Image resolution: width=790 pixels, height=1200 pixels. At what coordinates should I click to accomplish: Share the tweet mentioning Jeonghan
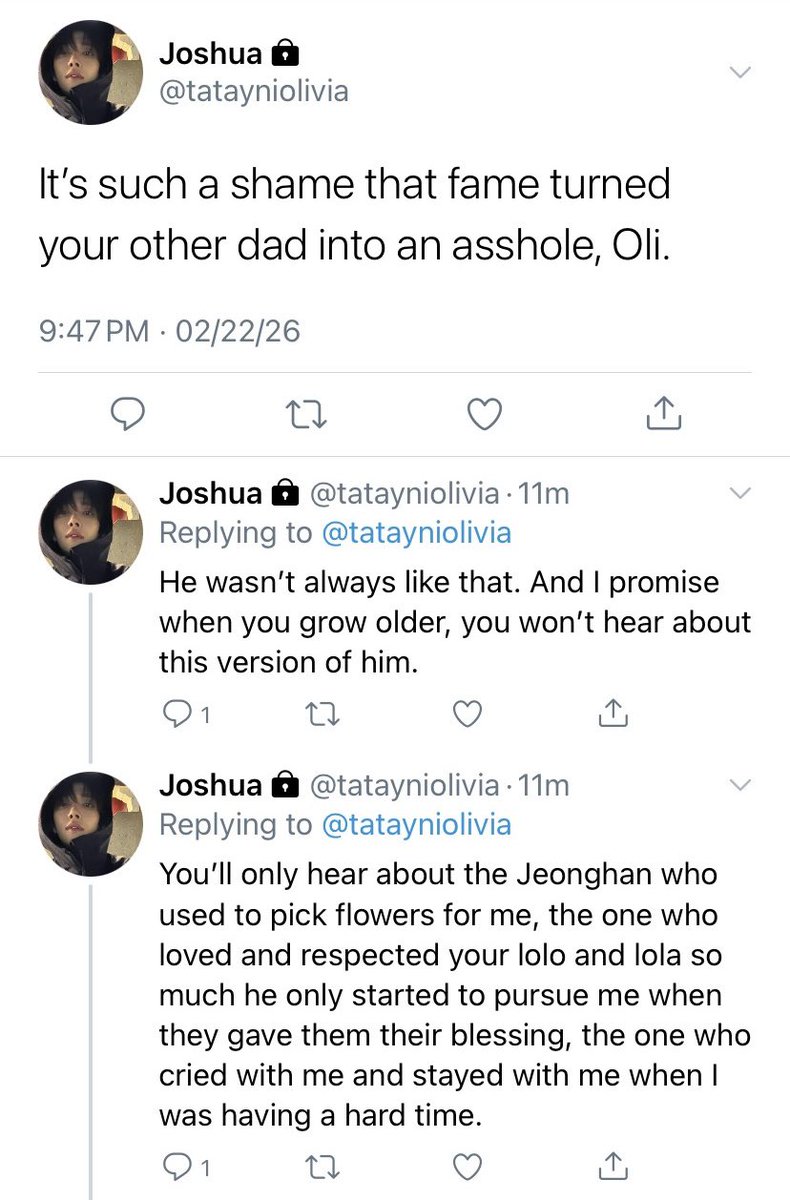612,1165
